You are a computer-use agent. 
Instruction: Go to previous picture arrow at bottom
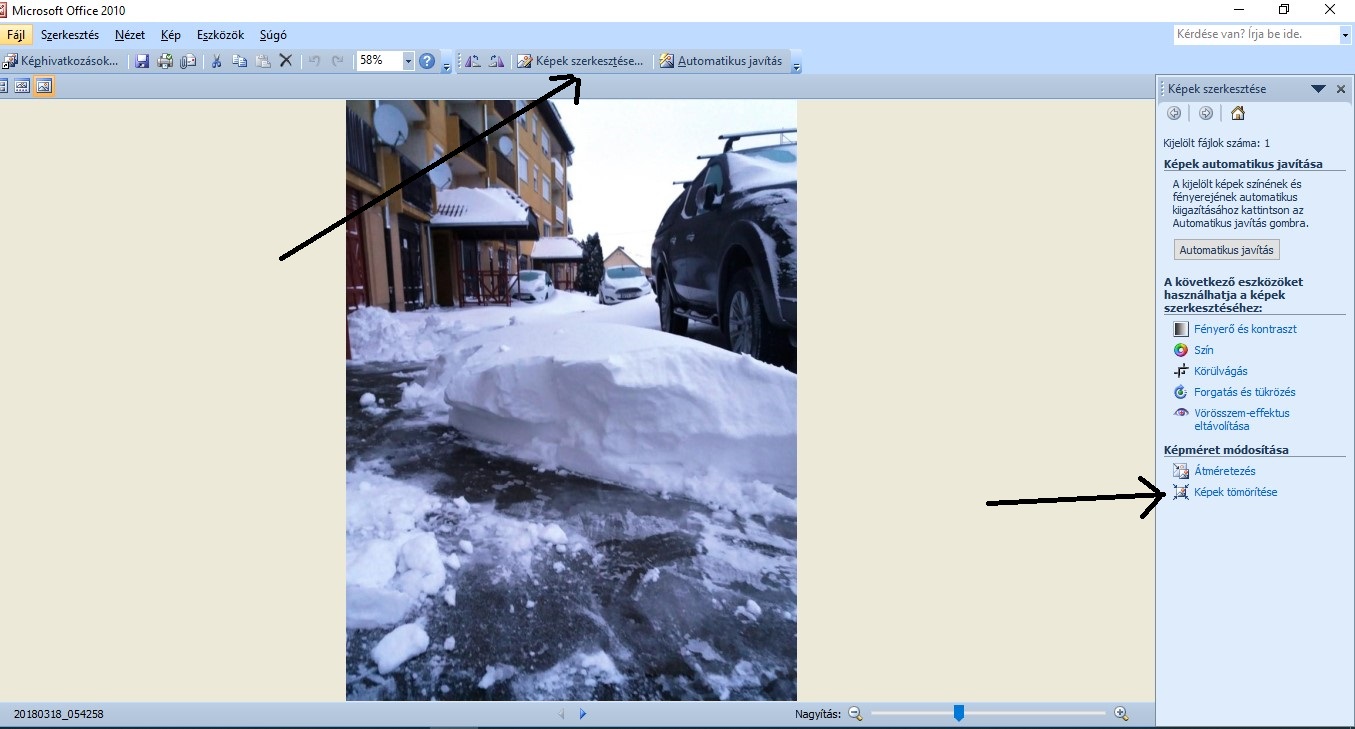pos(561,714)
